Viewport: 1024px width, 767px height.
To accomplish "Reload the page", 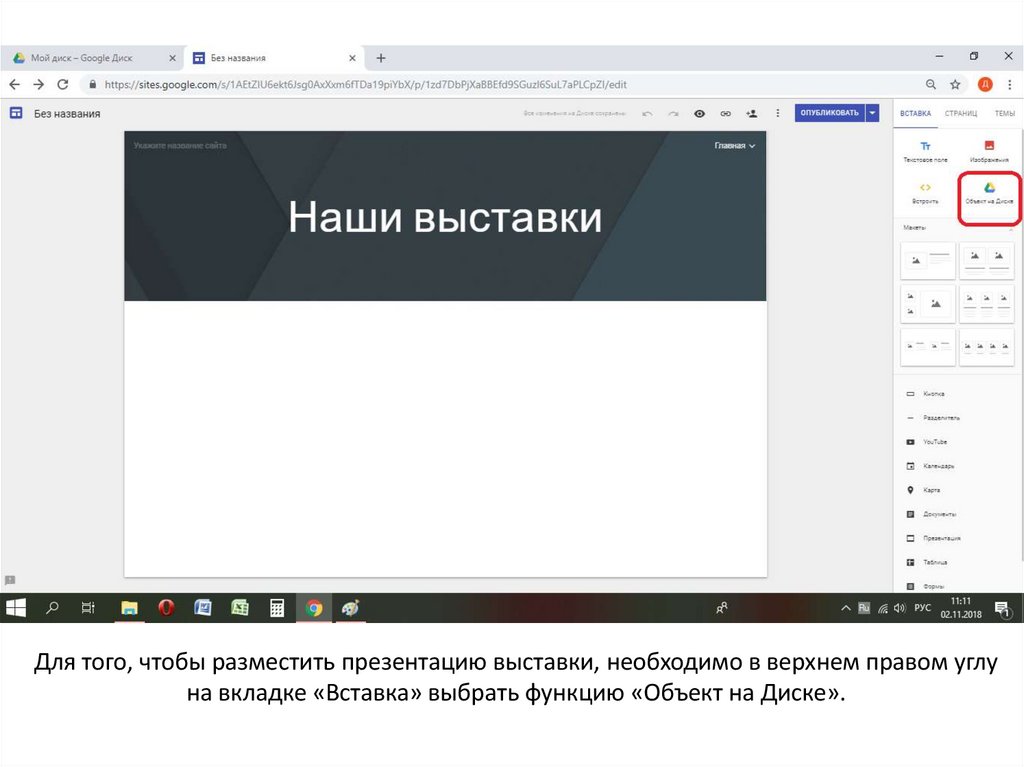I will pos(63,84).
